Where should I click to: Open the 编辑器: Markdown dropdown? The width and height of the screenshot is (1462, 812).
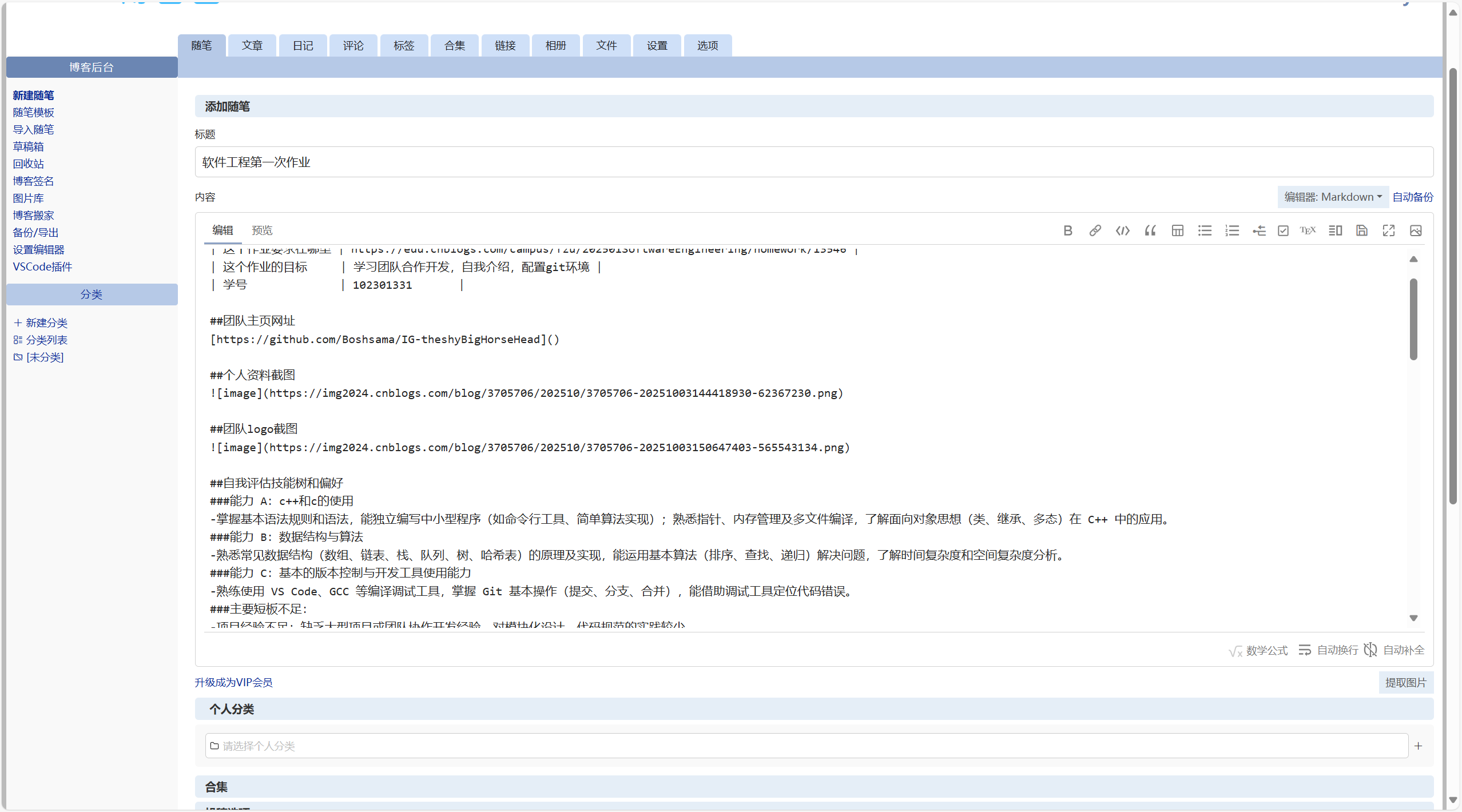click(1333, 197)
